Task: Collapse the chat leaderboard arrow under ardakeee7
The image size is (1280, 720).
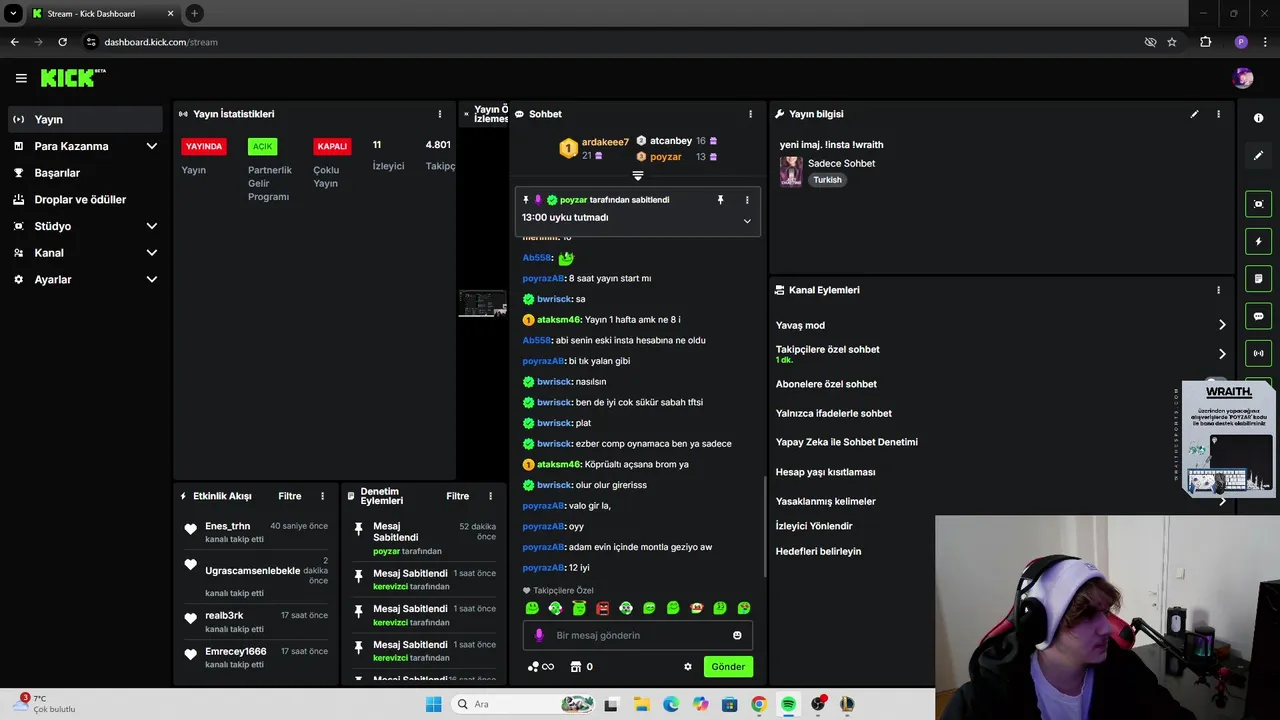Action: coord(638,175)
